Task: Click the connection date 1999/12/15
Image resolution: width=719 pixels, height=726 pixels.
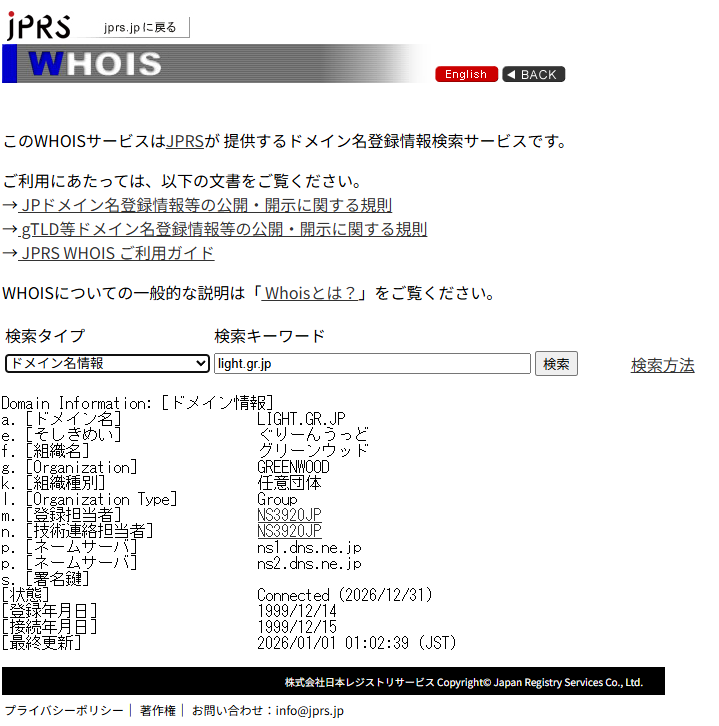Action: click(x=297, y=627)
